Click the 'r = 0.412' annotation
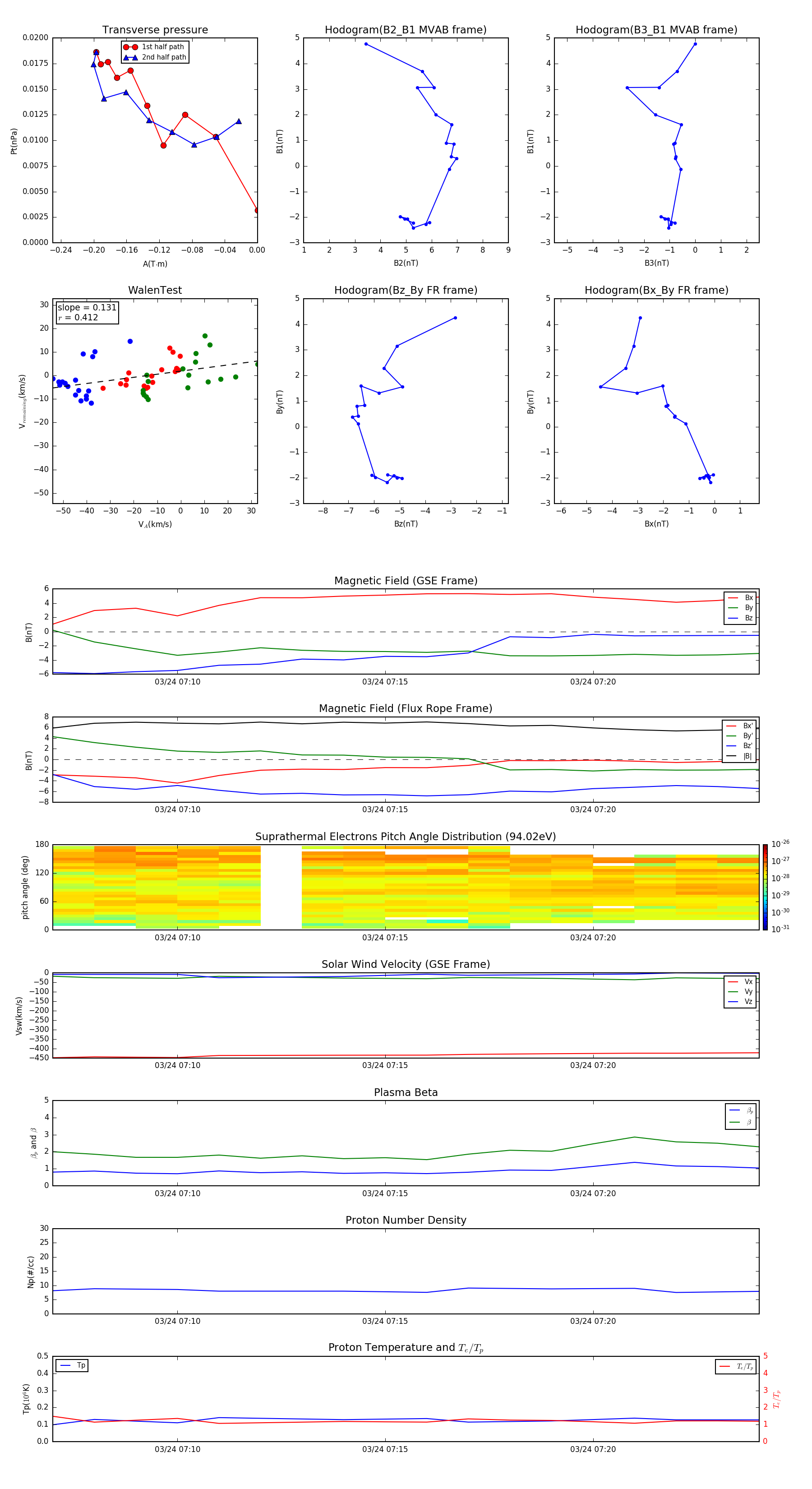Screen dimensions: 812x1489 [x=78, y=317]
